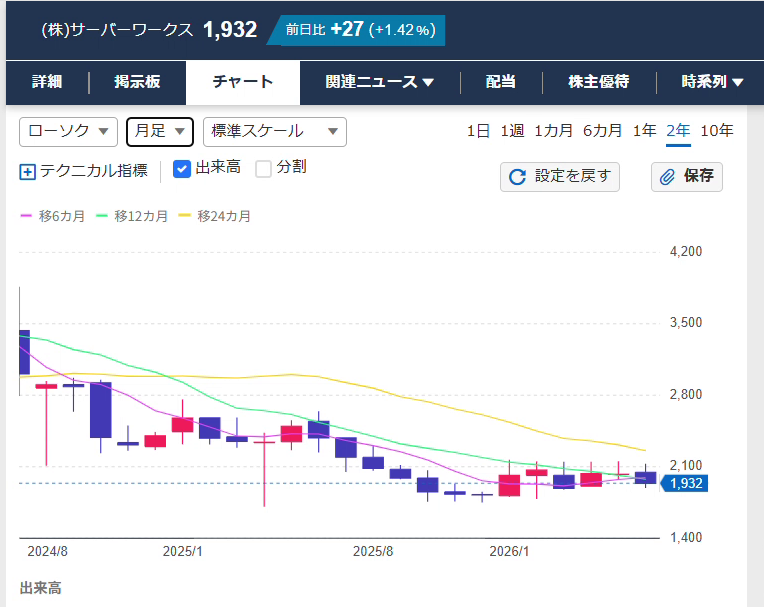
Task: Open the 月足 interval dropdown
Action: (x=160, y=132)
